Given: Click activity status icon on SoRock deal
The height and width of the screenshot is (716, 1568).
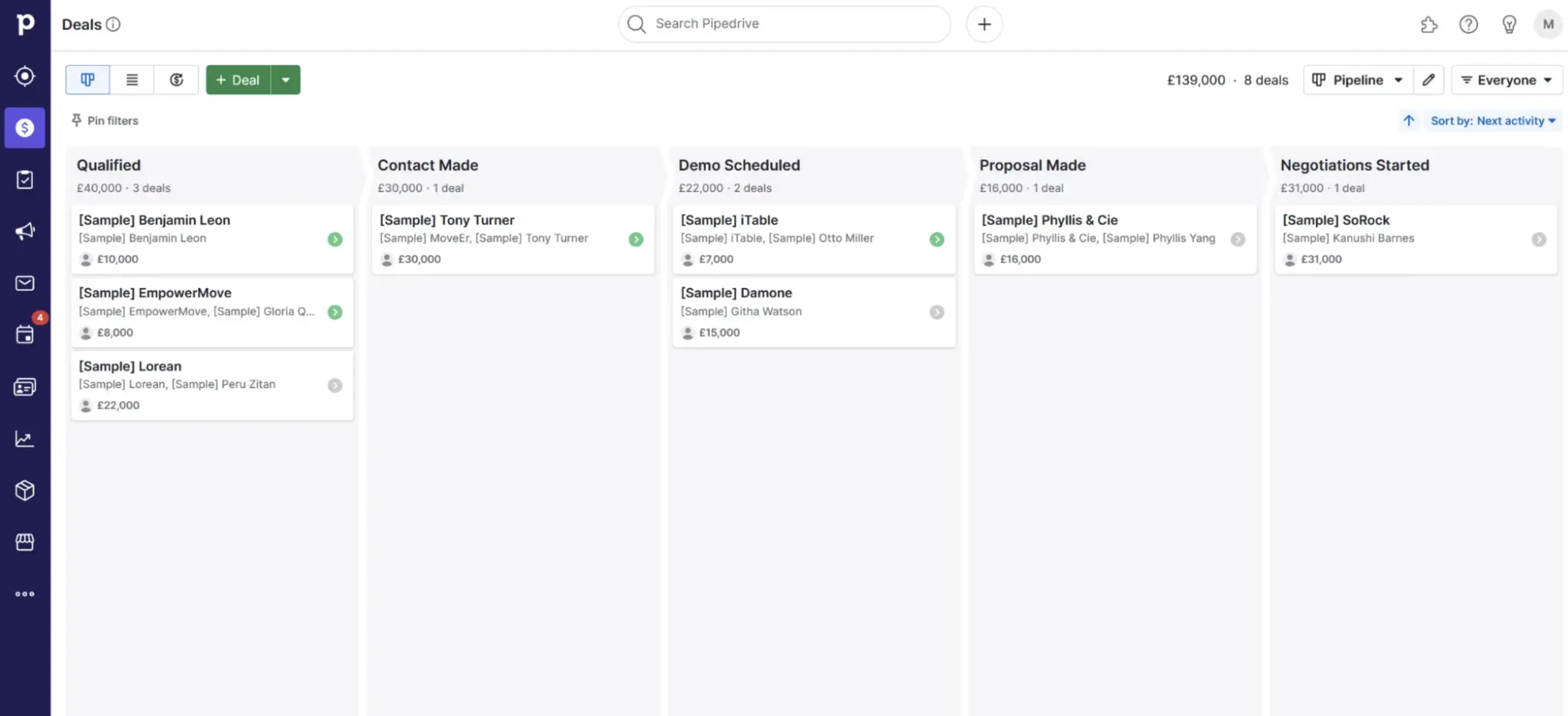Looking at the screenshot, I should (x=1539, y=239).
